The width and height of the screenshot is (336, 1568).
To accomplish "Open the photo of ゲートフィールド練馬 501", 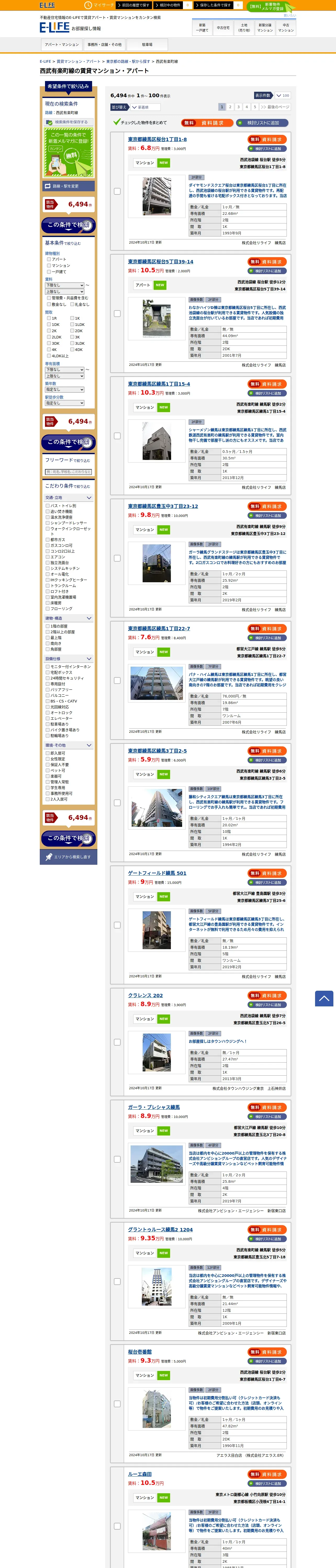I will tap(157, 930).
